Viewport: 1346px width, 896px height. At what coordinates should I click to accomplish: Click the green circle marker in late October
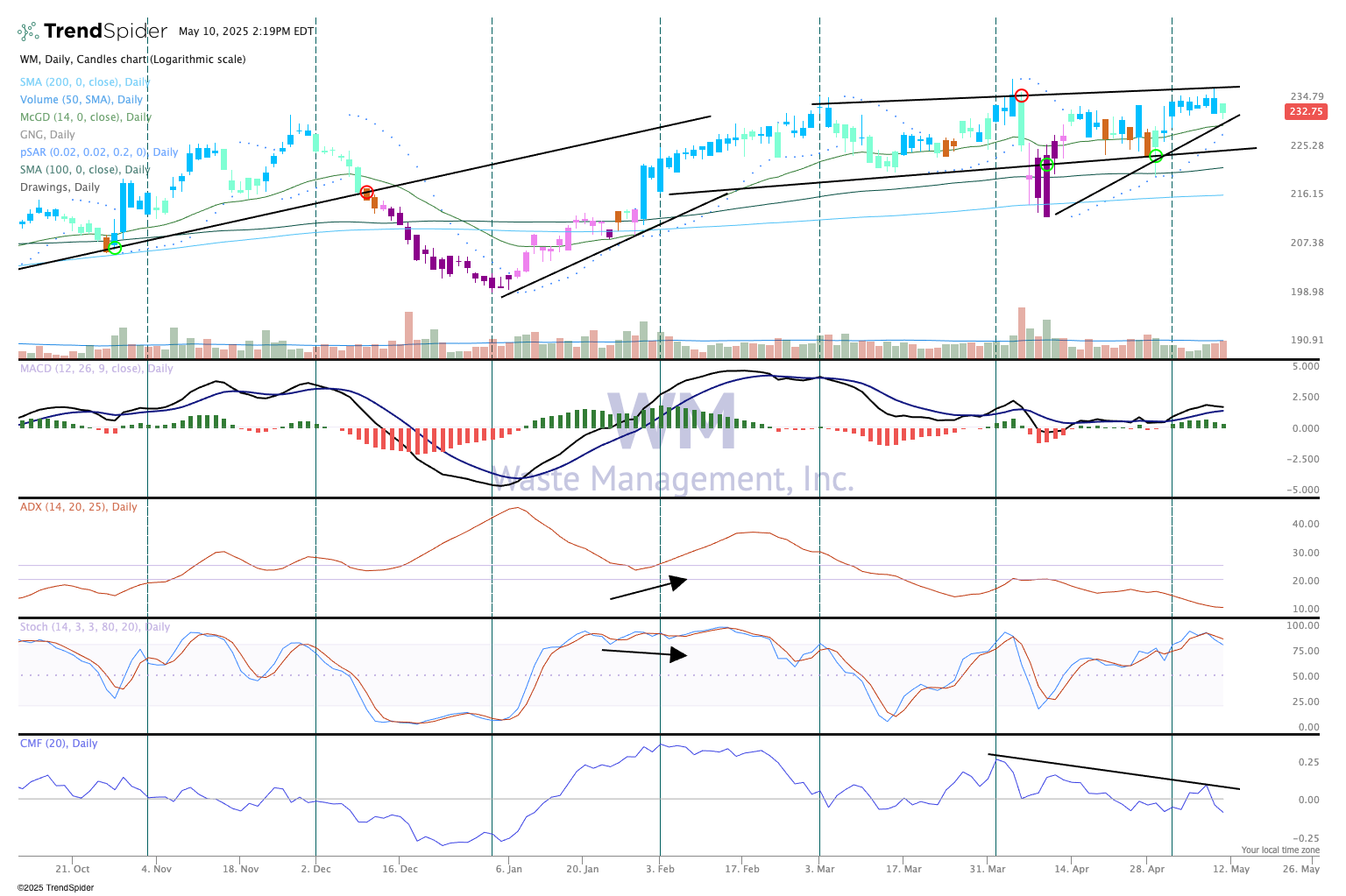[x=115, y=248]
